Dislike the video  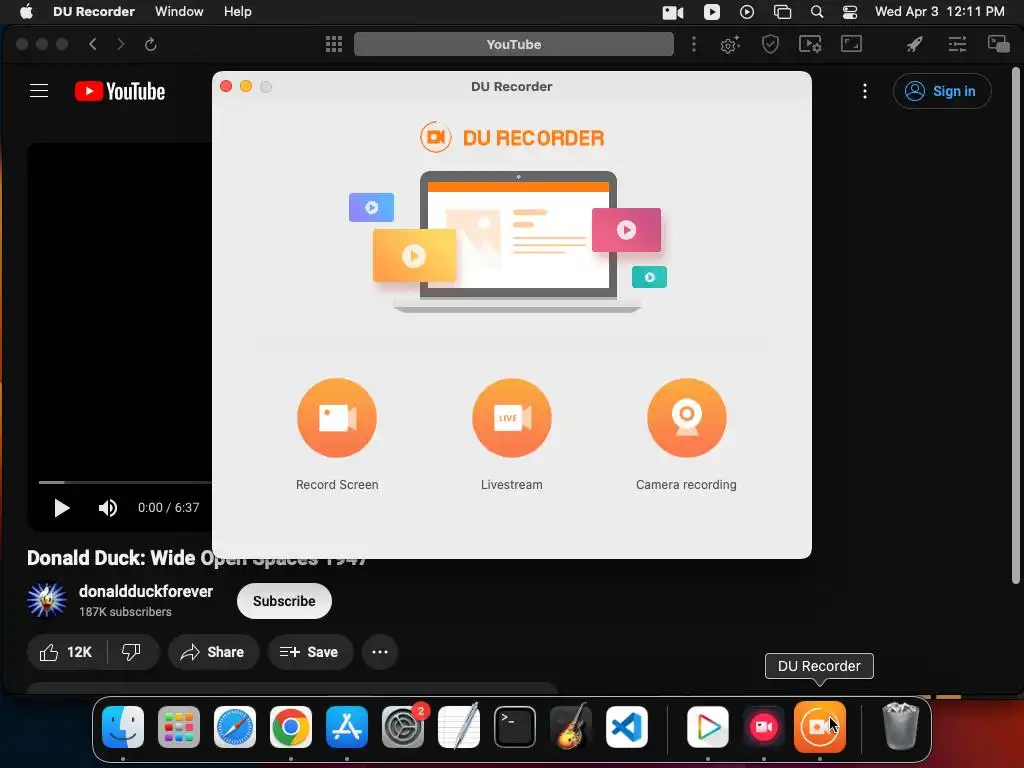pos(131,652)
